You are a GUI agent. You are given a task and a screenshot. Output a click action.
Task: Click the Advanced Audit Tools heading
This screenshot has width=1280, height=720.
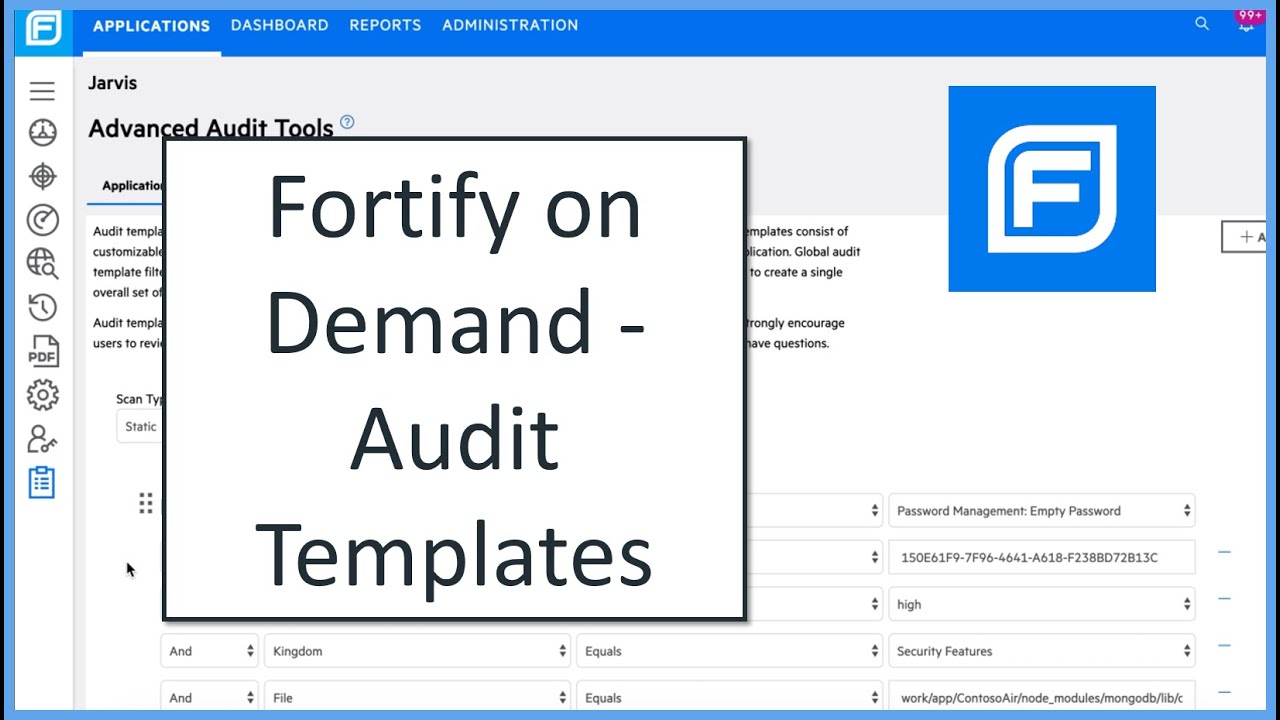tap(211, 128)
